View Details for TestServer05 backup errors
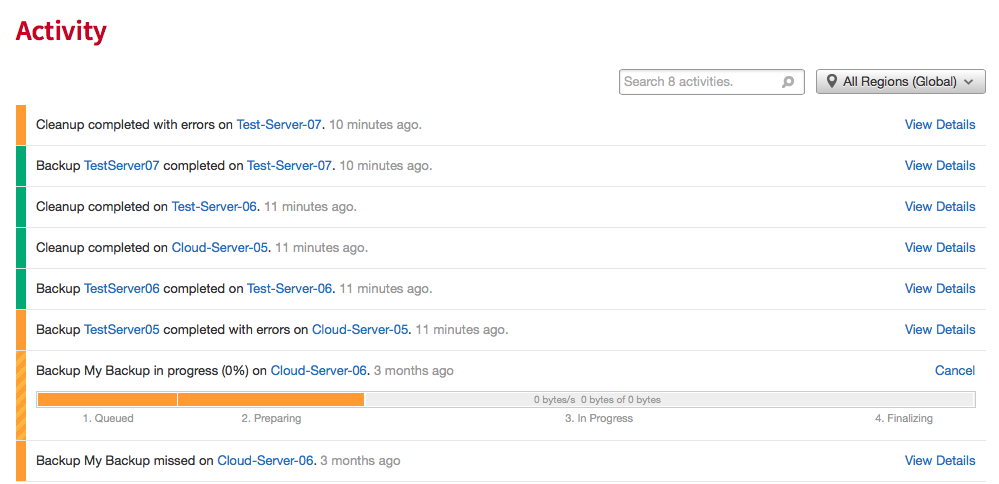Image resolution: width=999 pixels, height=484 pixels. tap(939, 330)
